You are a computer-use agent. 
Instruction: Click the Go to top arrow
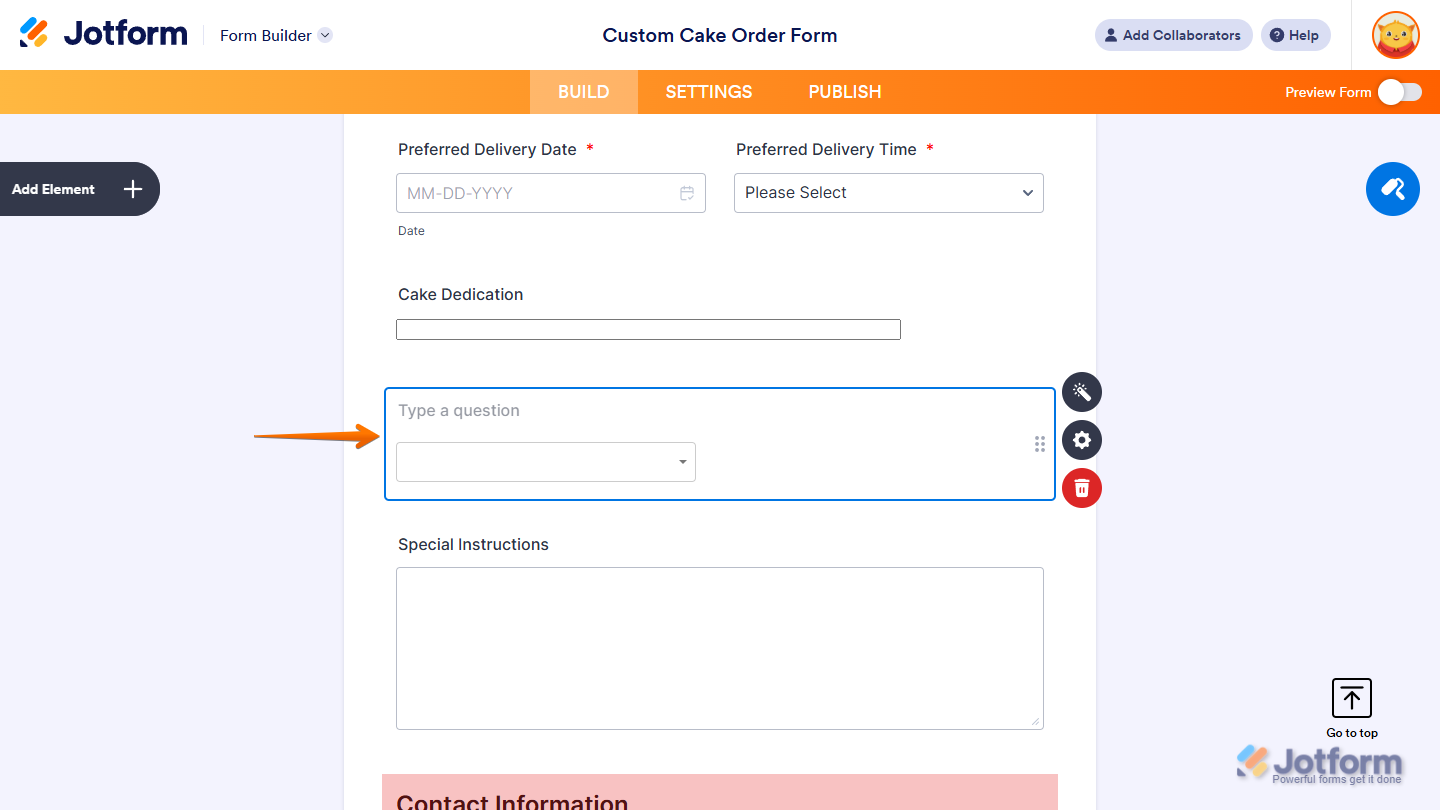tap(1351, 697)
